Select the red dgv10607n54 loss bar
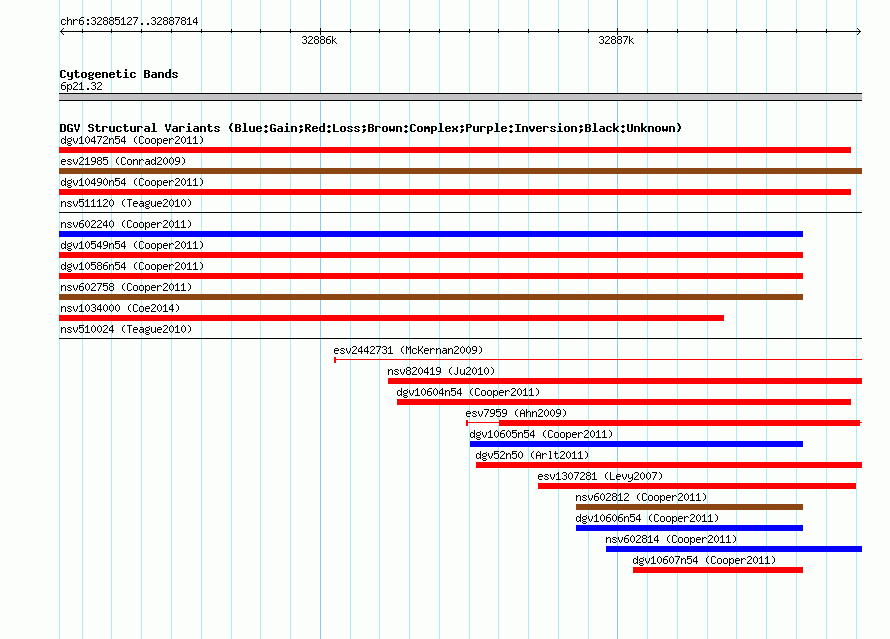Image resolution: width=890 pixels, height=639 pixels. (x=718, y=570)
